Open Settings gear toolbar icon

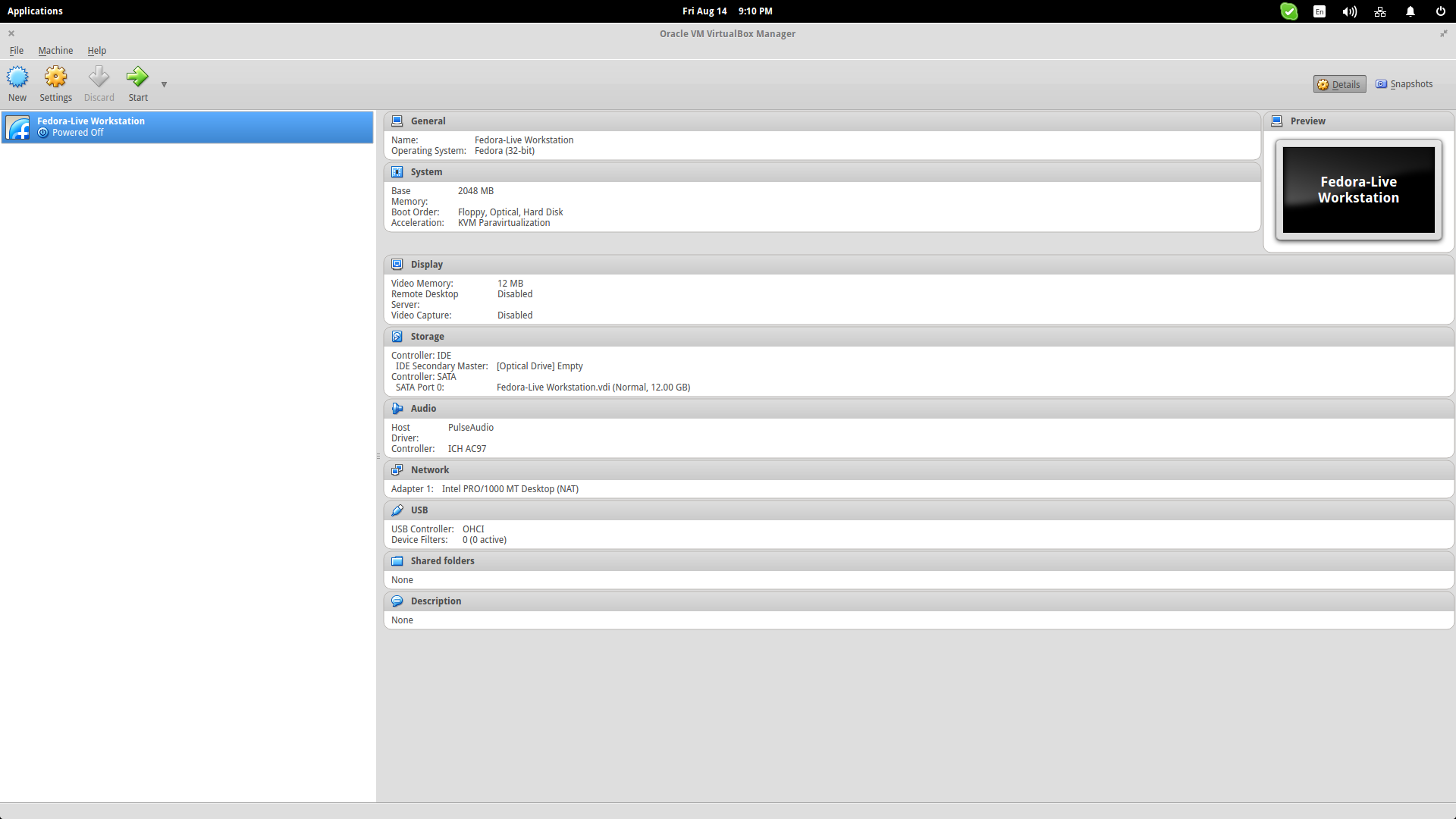55,77
